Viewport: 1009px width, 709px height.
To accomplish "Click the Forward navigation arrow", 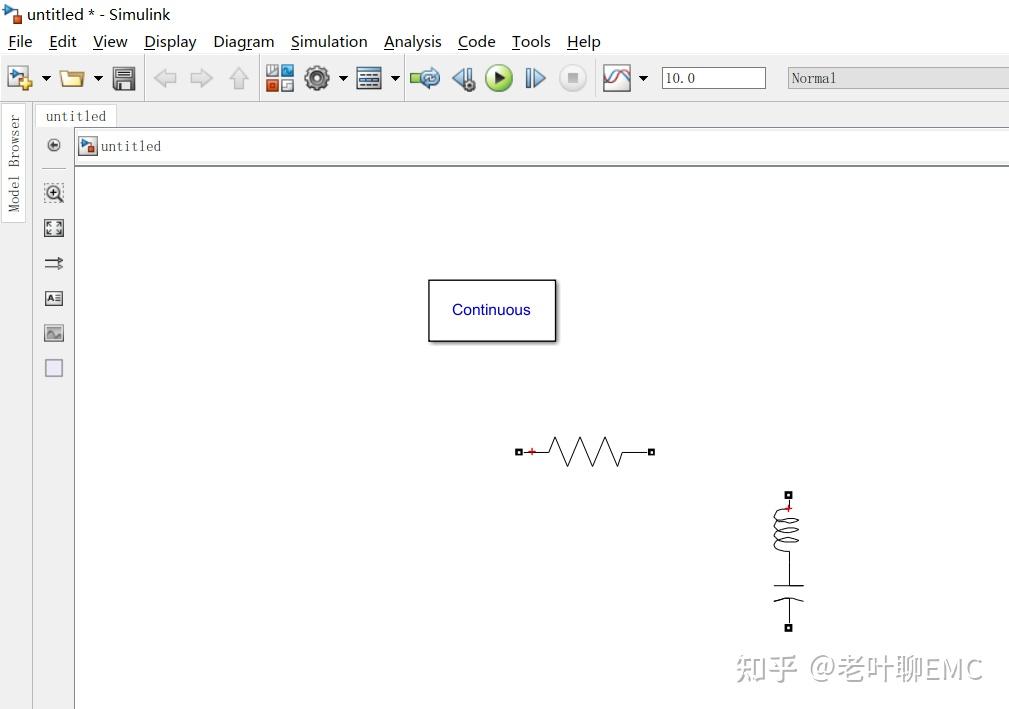I will pos(201,78).
